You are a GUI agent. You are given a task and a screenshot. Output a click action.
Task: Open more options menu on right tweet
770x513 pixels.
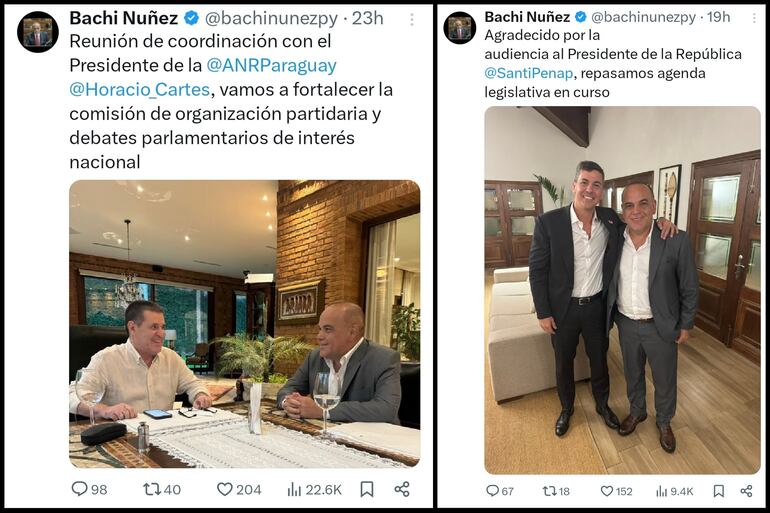(x=747, y=18)
